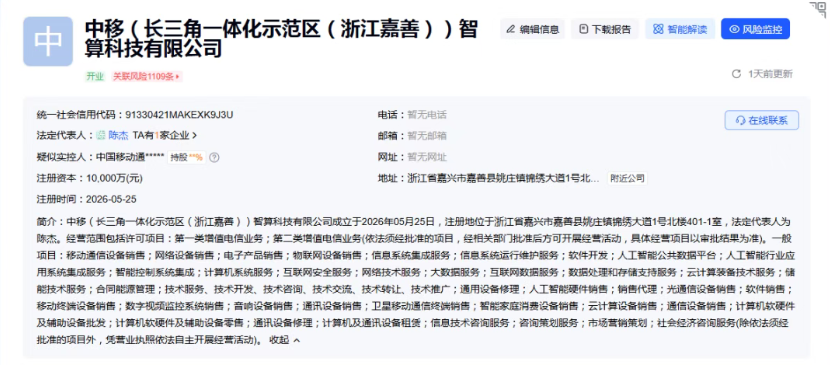This screenshot has height=368, width=830.
Task: Click the 智能解读 AI icon
Action: [x=658, y=29]
